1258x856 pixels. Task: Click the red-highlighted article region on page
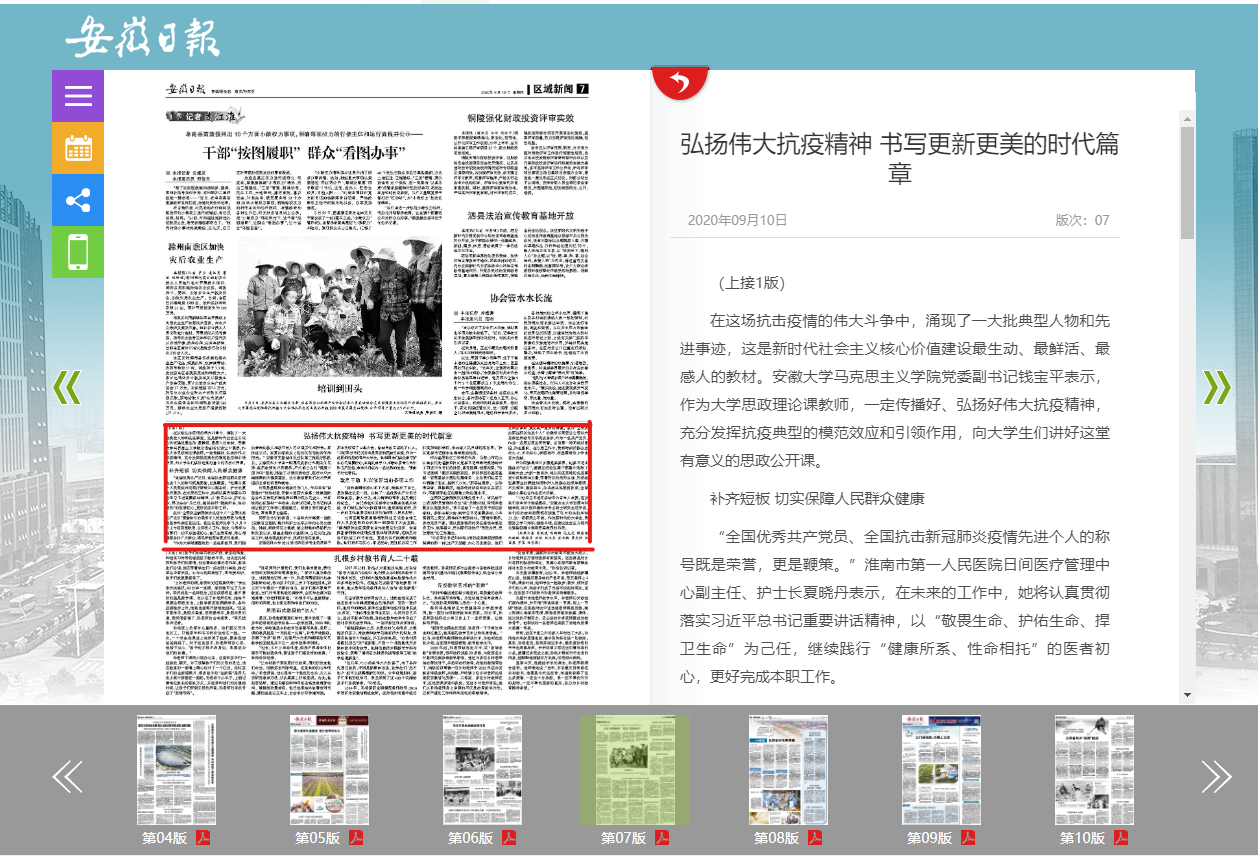click(378, 485)
